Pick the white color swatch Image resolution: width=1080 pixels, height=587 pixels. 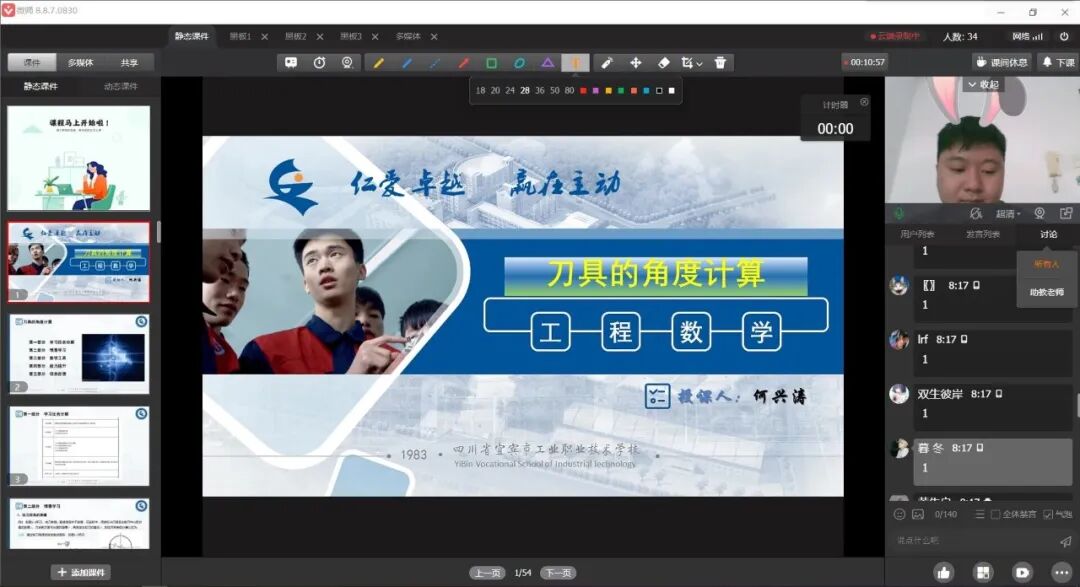672,90
